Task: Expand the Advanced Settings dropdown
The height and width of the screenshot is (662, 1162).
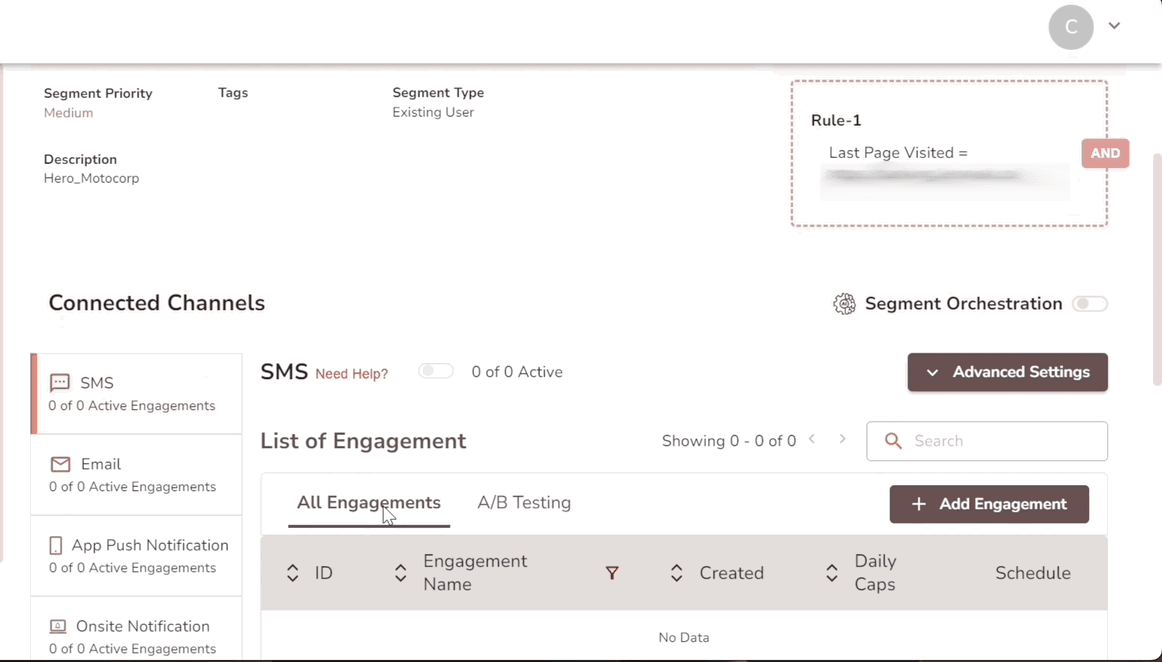Action: [x=1007, y=372]
